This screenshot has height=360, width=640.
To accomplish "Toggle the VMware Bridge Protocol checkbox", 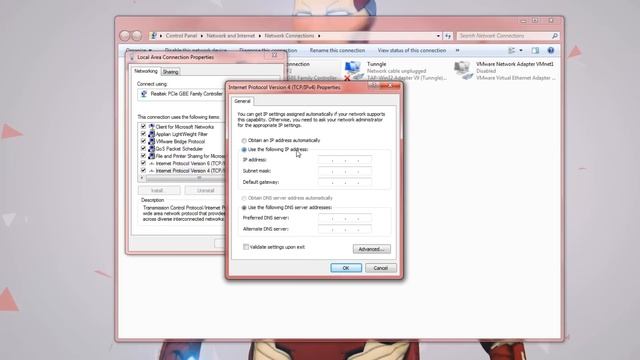I will coord(143,141).
